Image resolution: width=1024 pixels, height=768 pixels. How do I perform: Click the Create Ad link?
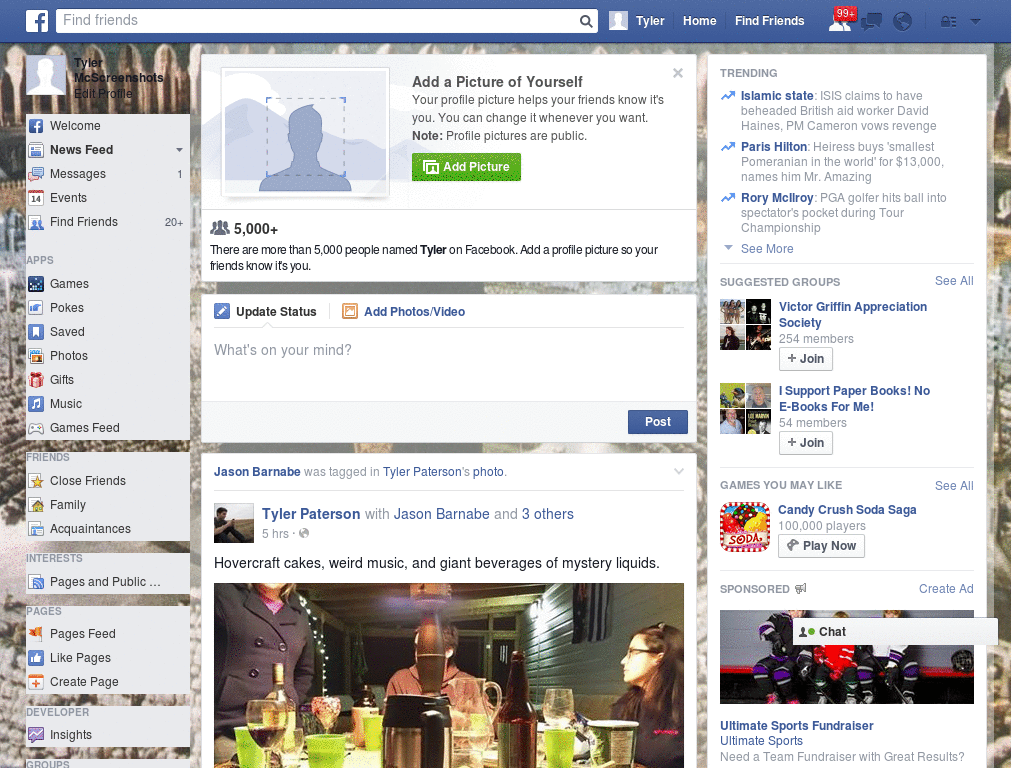point(946,589)
